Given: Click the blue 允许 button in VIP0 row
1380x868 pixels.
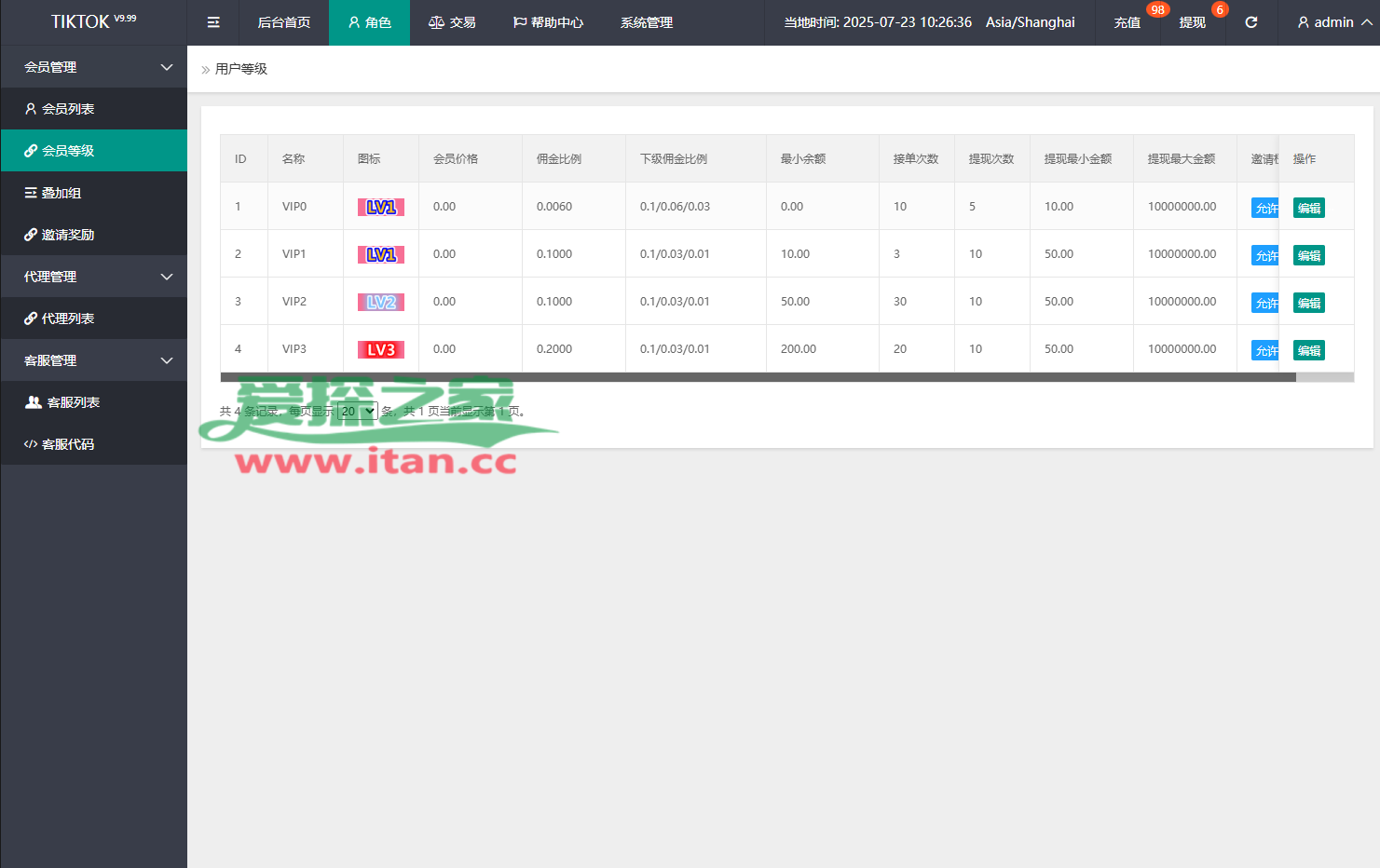Looking at the screenshot, I should click(x=1265, y=208).
